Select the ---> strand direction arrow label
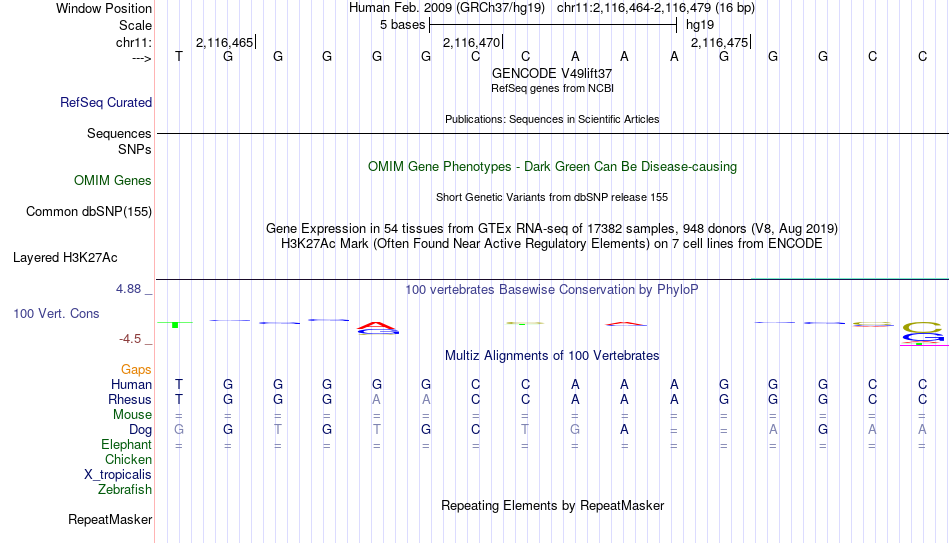The height and width of the screenshot is (543, 950). coord(141,58)
